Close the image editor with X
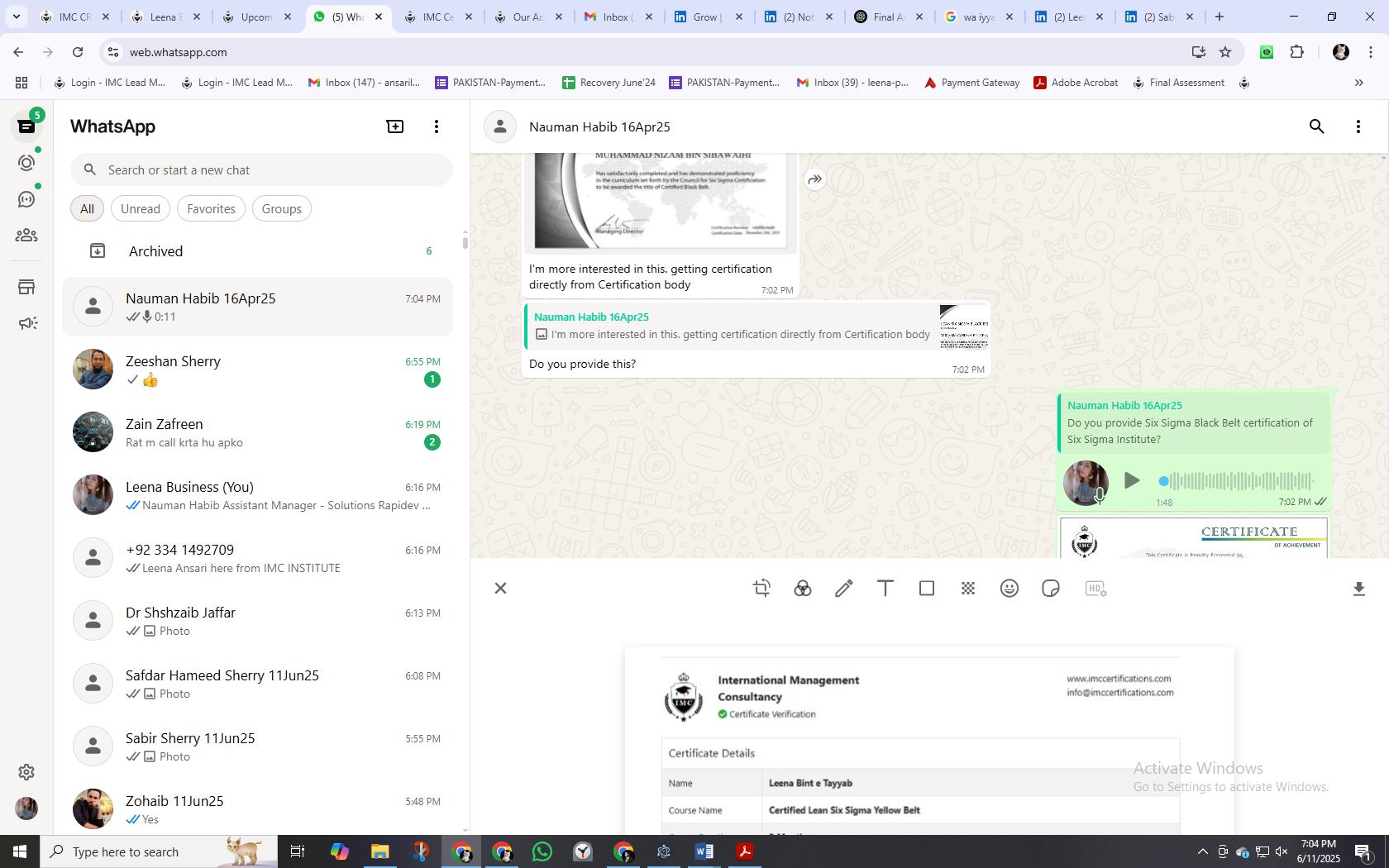This screenshot has height=868, width=1389. click(500, 588)
